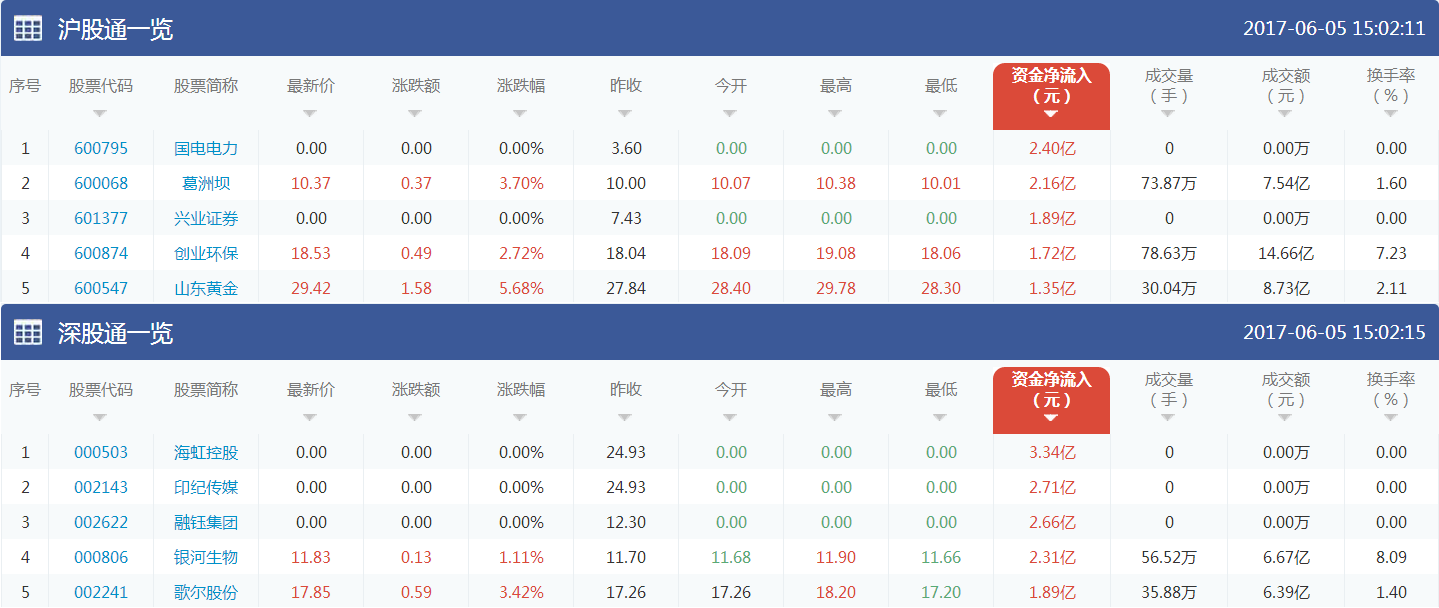Image resolution: width=1439 pixels, height=608 pixels.
Task: Select 3.42% change of 歌尔股份
Action: (x=521, y=592)
